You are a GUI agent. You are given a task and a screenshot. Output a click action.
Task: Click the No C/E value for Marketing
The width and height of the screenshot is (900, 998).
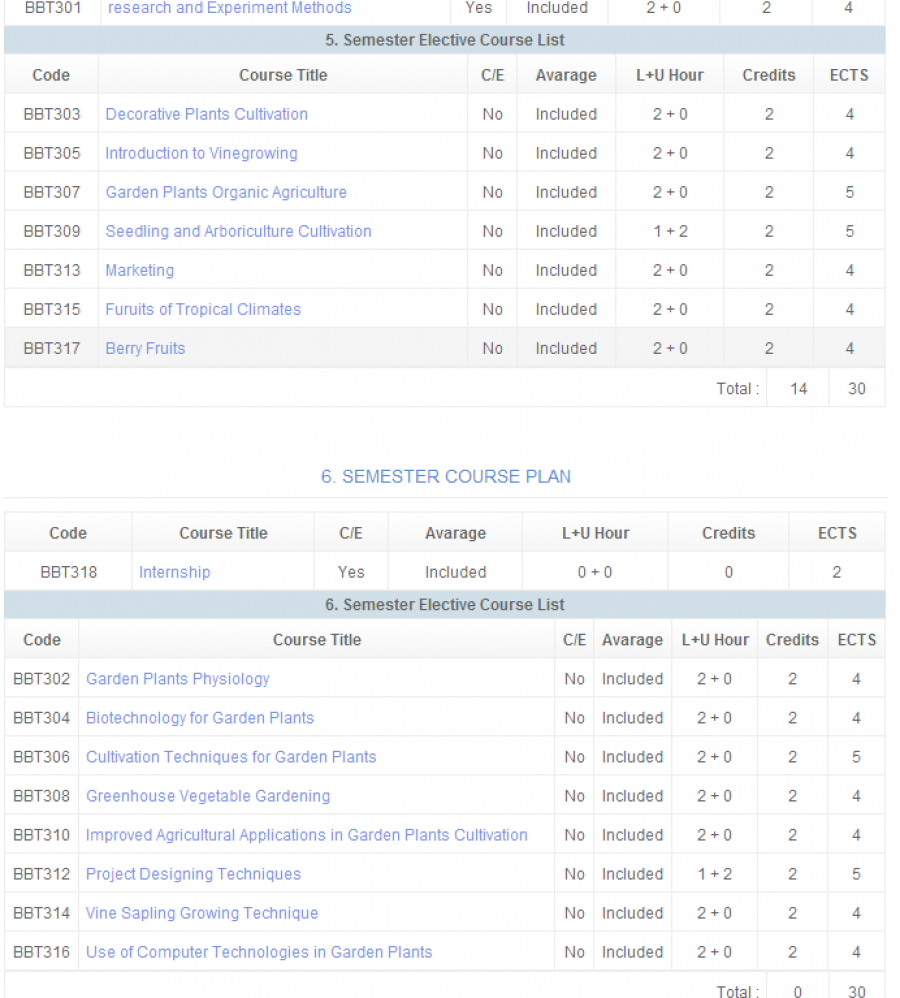point(492,271)
